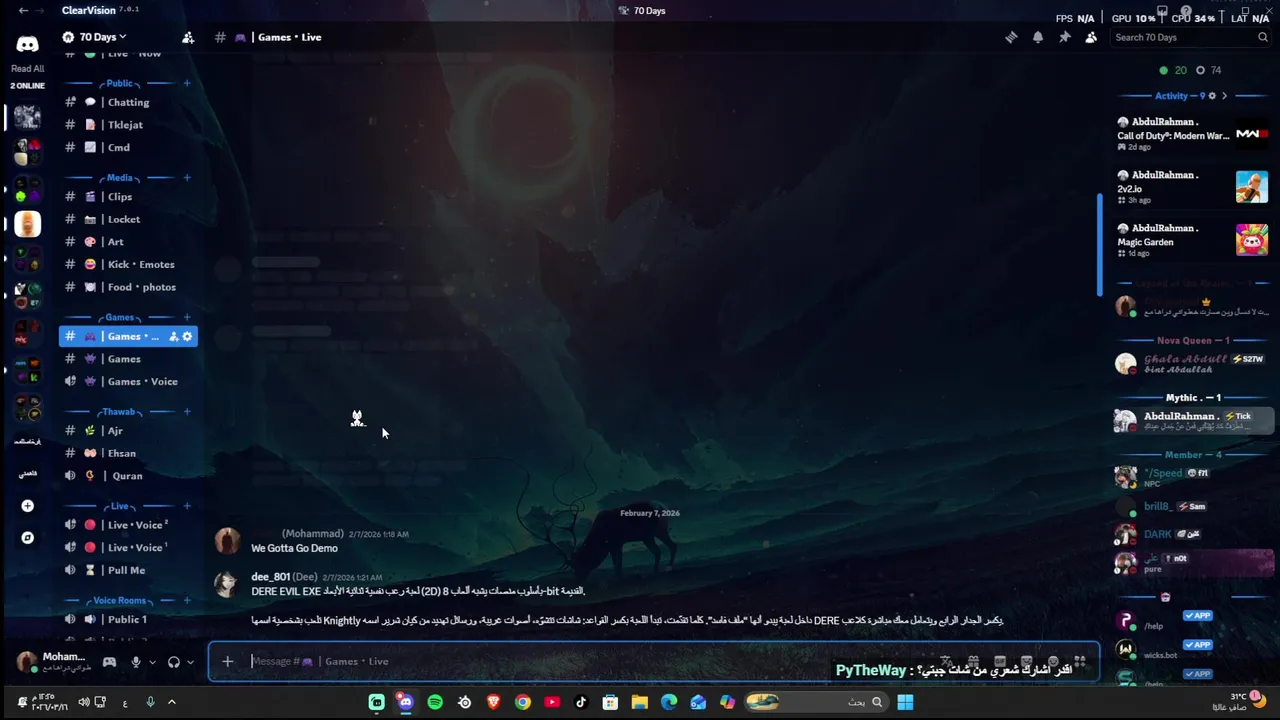Open the sticker picker

click(x=1026, y=661)
